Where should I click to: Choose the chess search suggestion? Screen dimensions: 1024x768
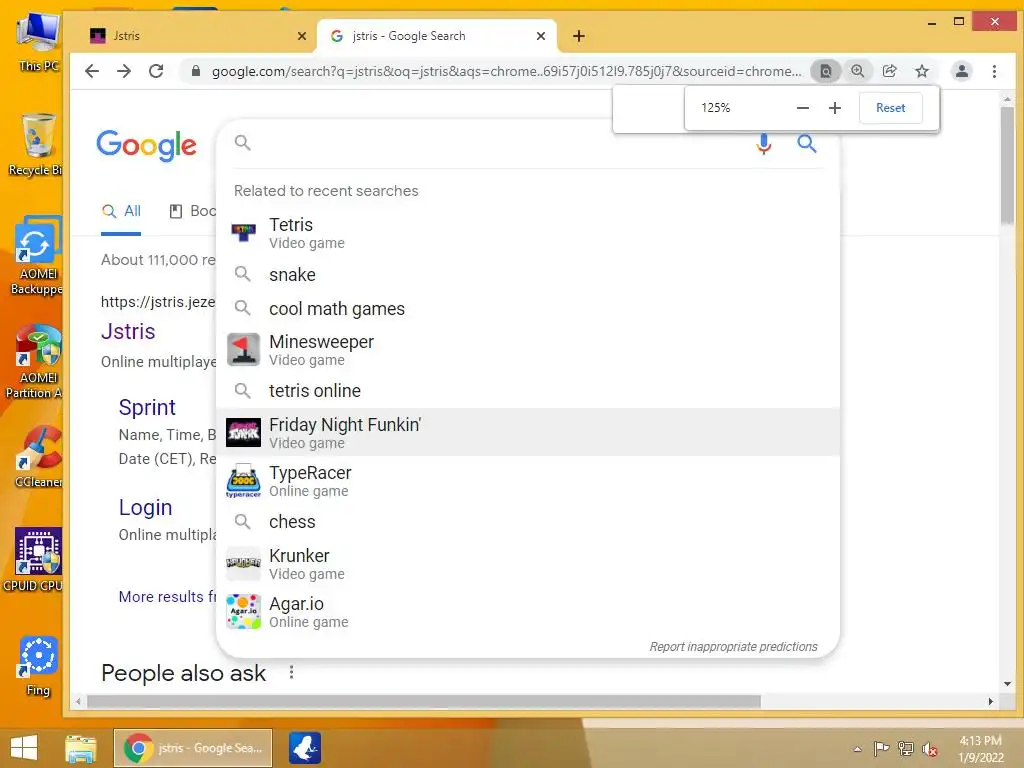click(528, 522)
